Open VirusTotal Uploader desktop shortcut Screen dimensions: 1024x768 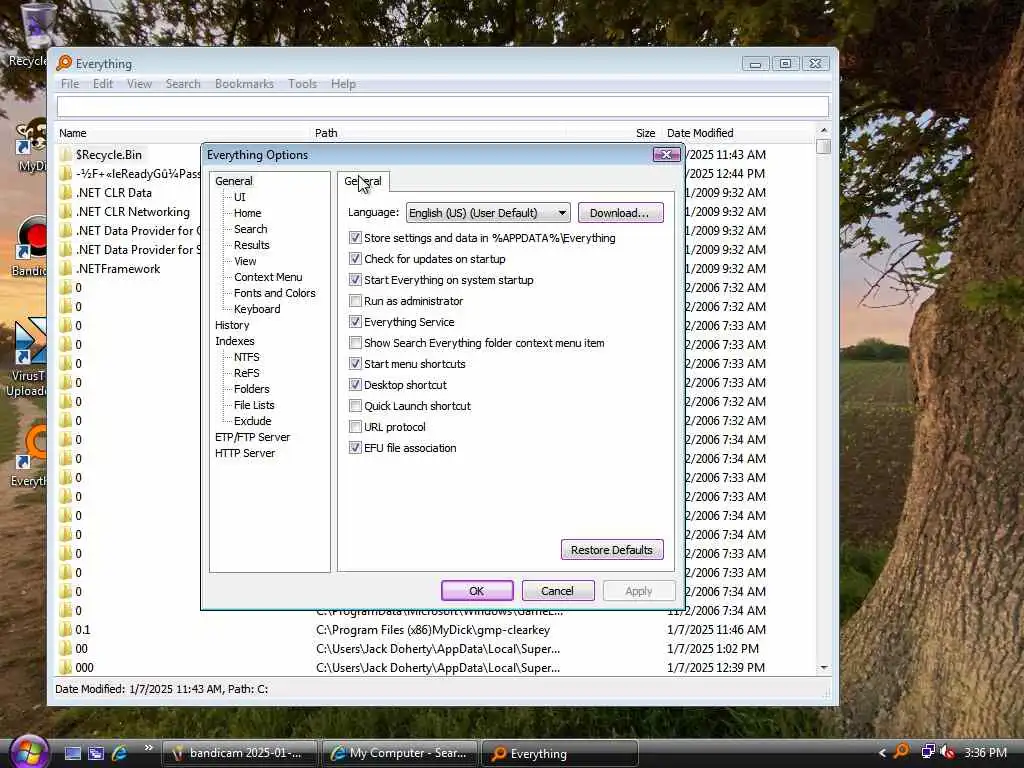tap(27, 357)
